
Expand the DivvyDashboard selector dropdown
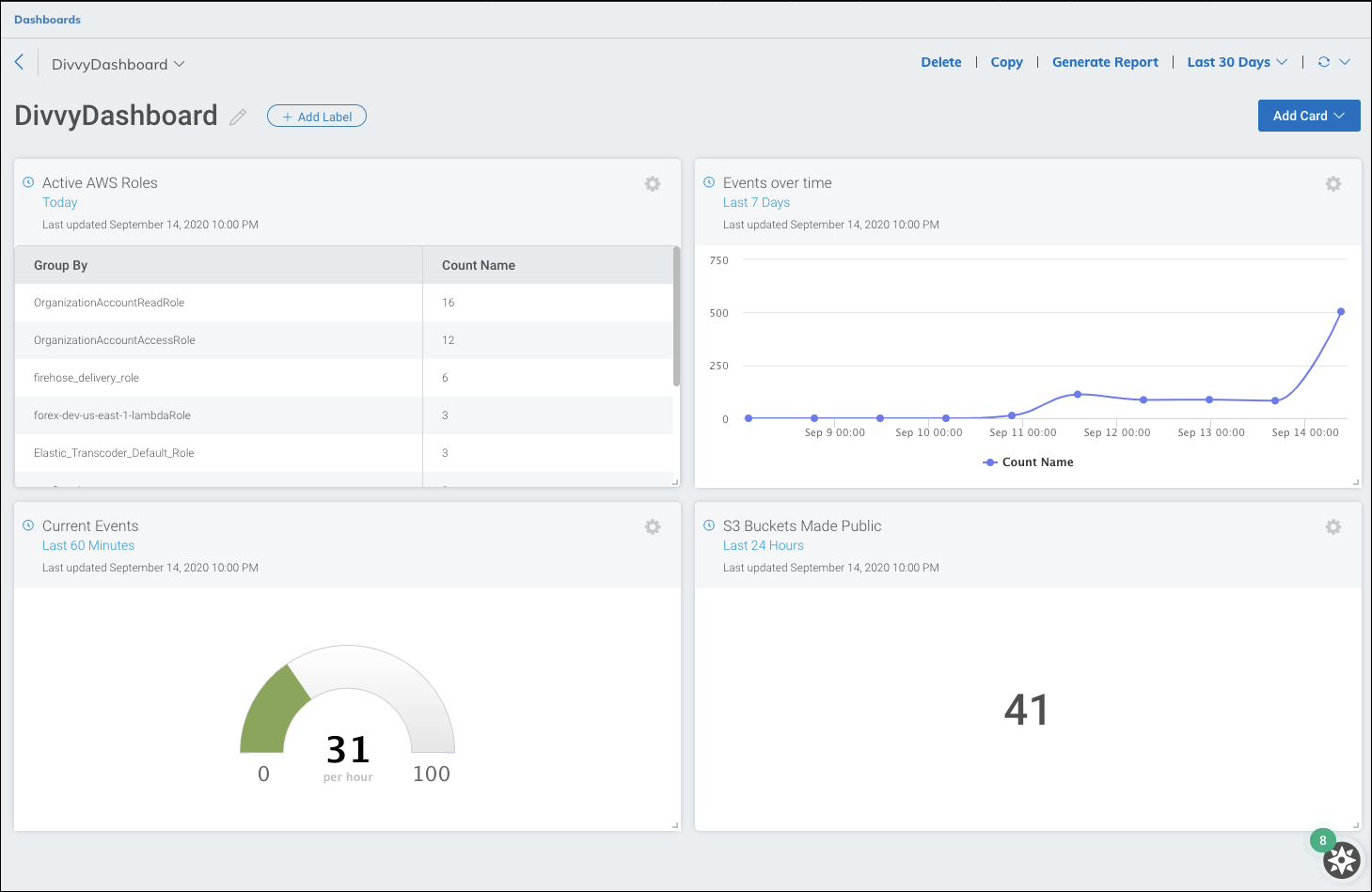click(x=118, y=64)
